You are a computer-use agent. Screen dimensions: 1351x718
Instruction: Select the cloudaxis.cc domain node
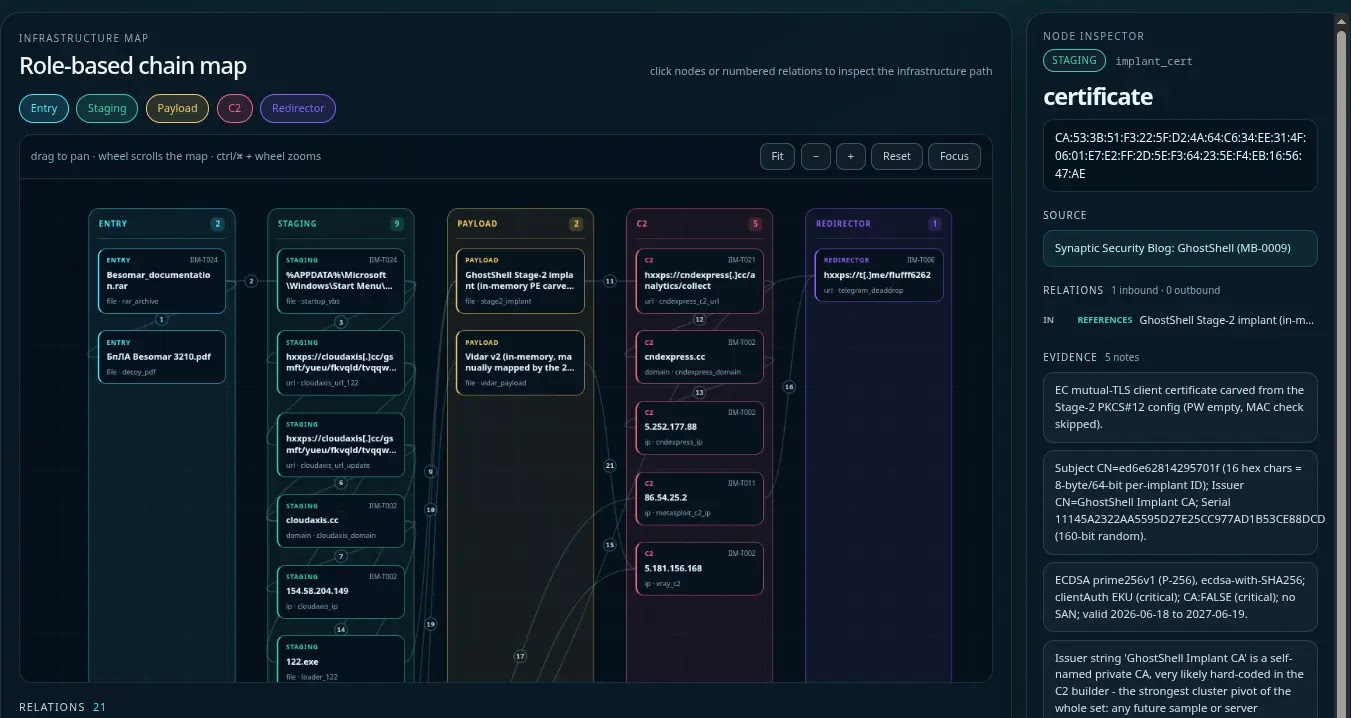(340, 521)
